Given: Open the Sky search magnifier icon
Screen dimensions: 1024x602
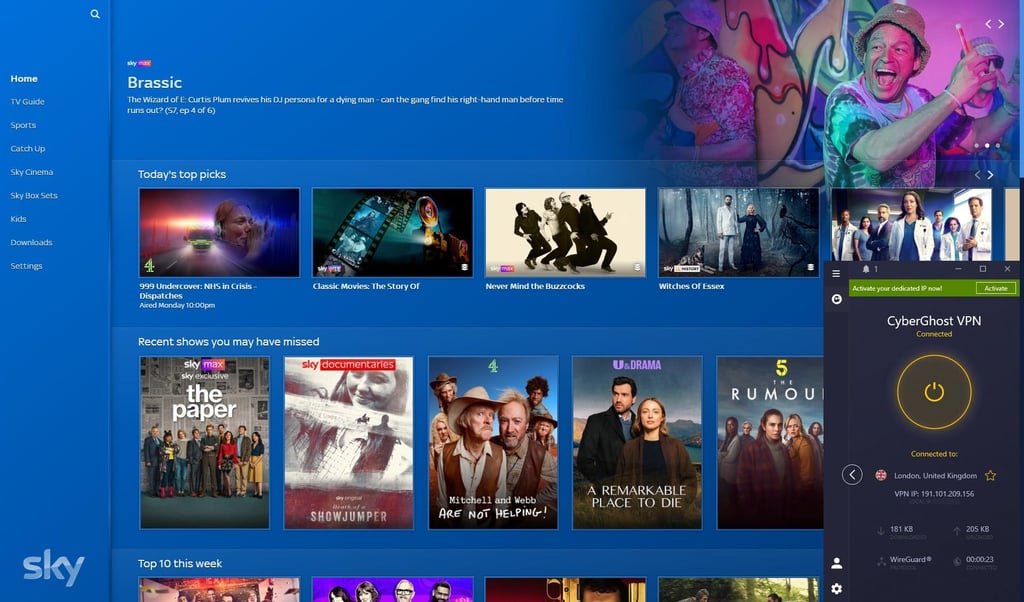Looking at the screenshot, I should coord(95,14).
